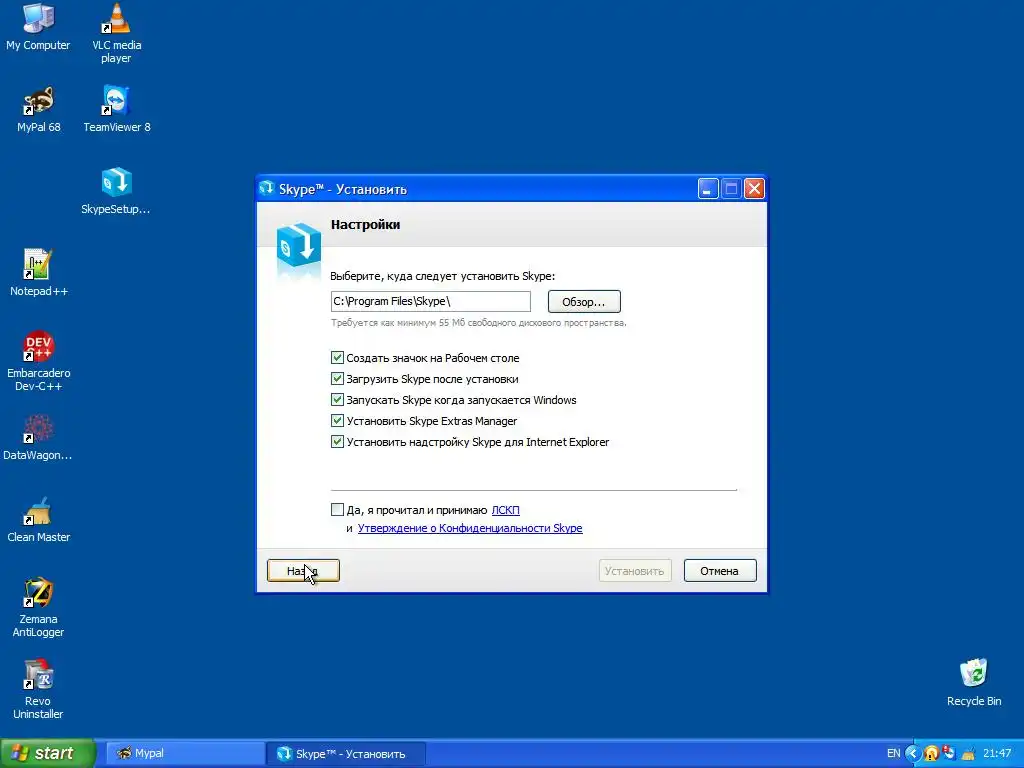Select Zemana AntiLogger shortcut
This screenshot has height=768, width=1024.
point(38,607)
